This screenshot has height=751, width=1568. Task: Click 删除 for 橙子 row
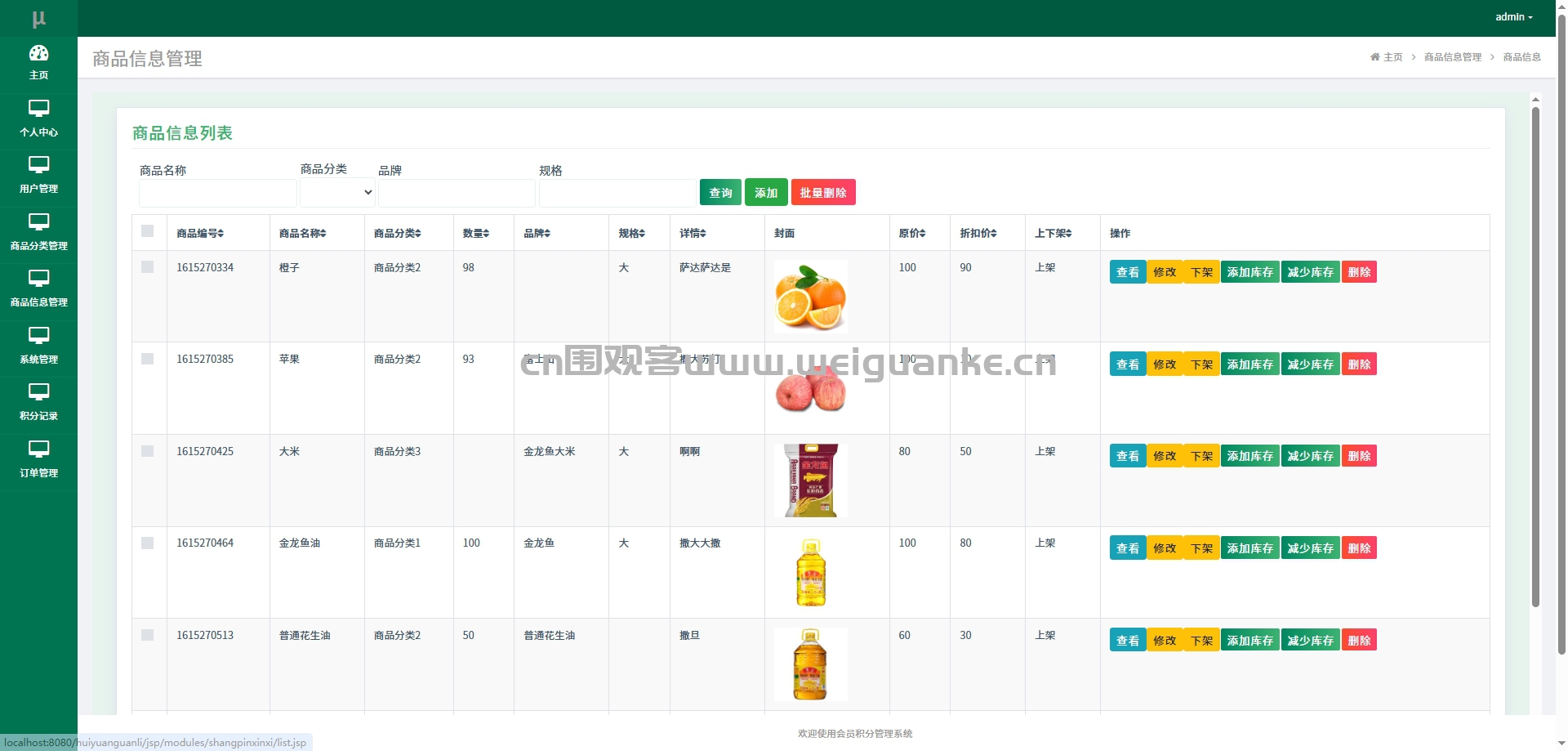point(1359,272)
